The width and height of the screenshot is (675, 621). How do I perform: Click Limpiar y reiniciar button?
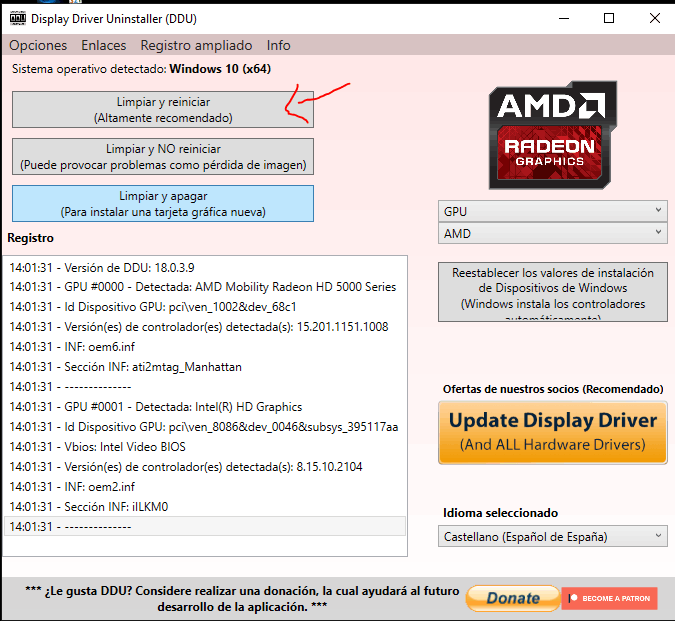tap(163, 109)
